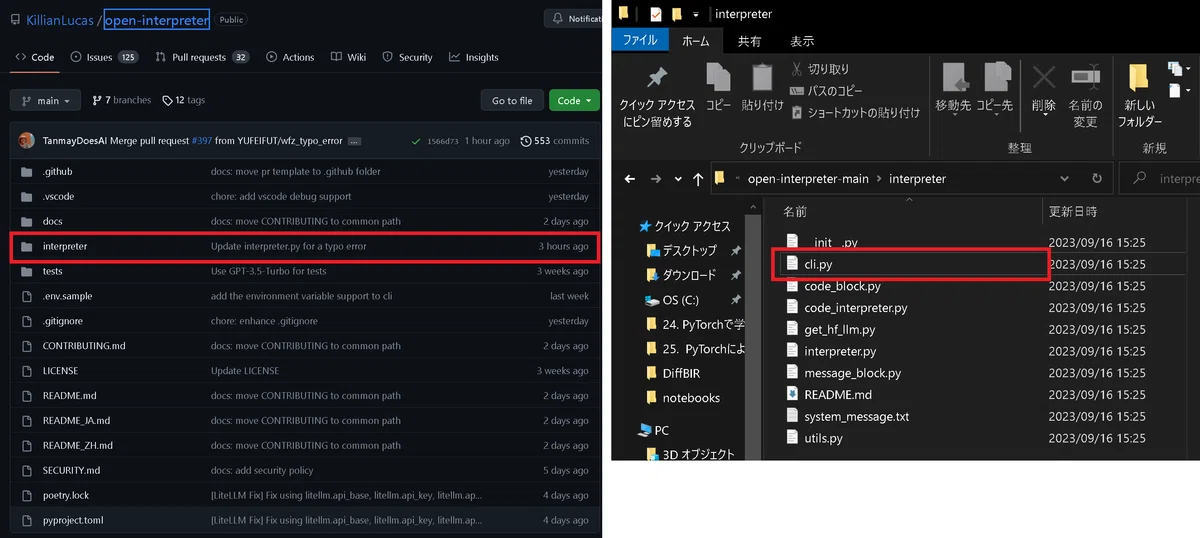1200x538 pixels.
Task: Open the Security tab
Action: point(408,57)
